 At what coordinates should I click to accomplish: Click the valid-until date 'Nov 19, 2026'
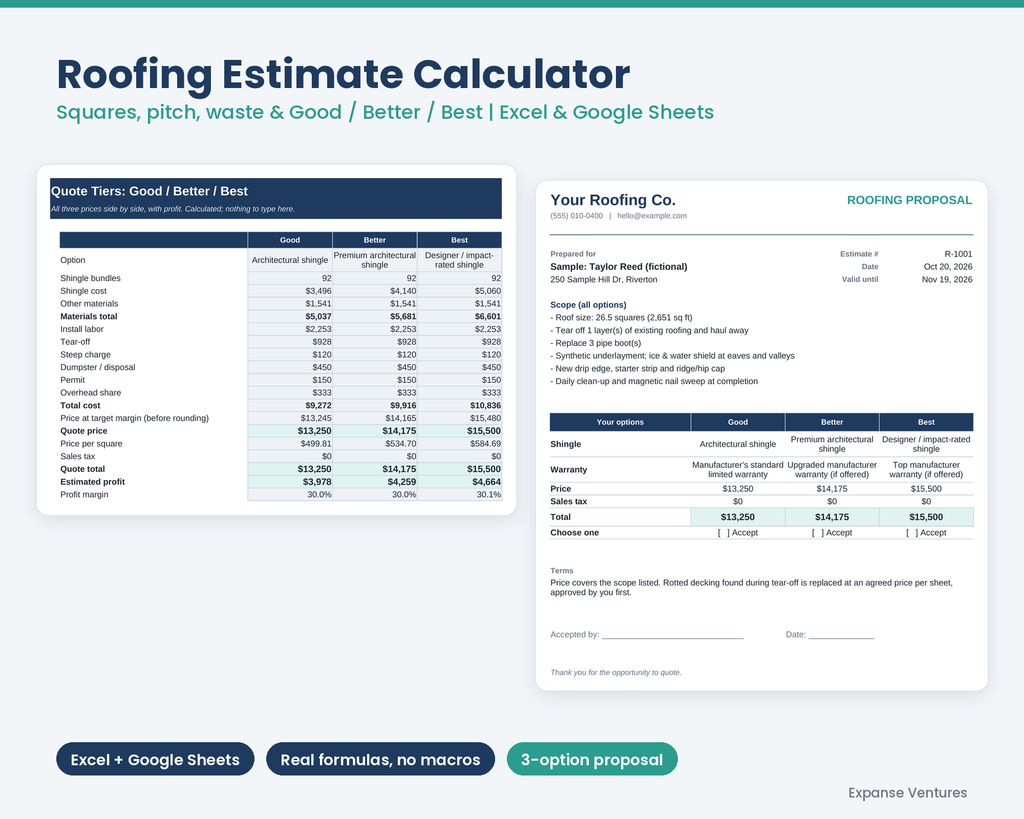click(947, 280)
